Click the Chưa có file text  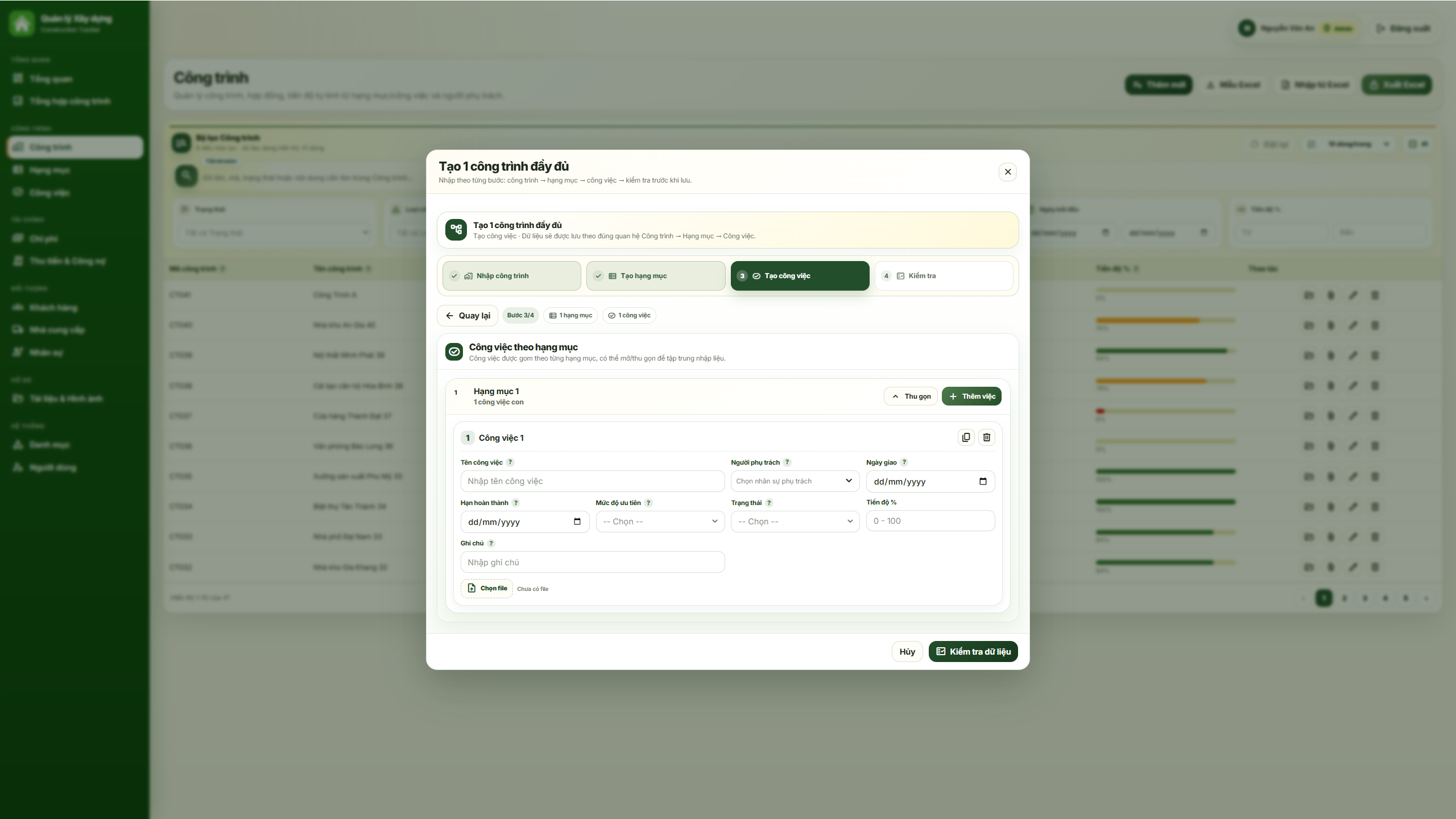point(533,589)
